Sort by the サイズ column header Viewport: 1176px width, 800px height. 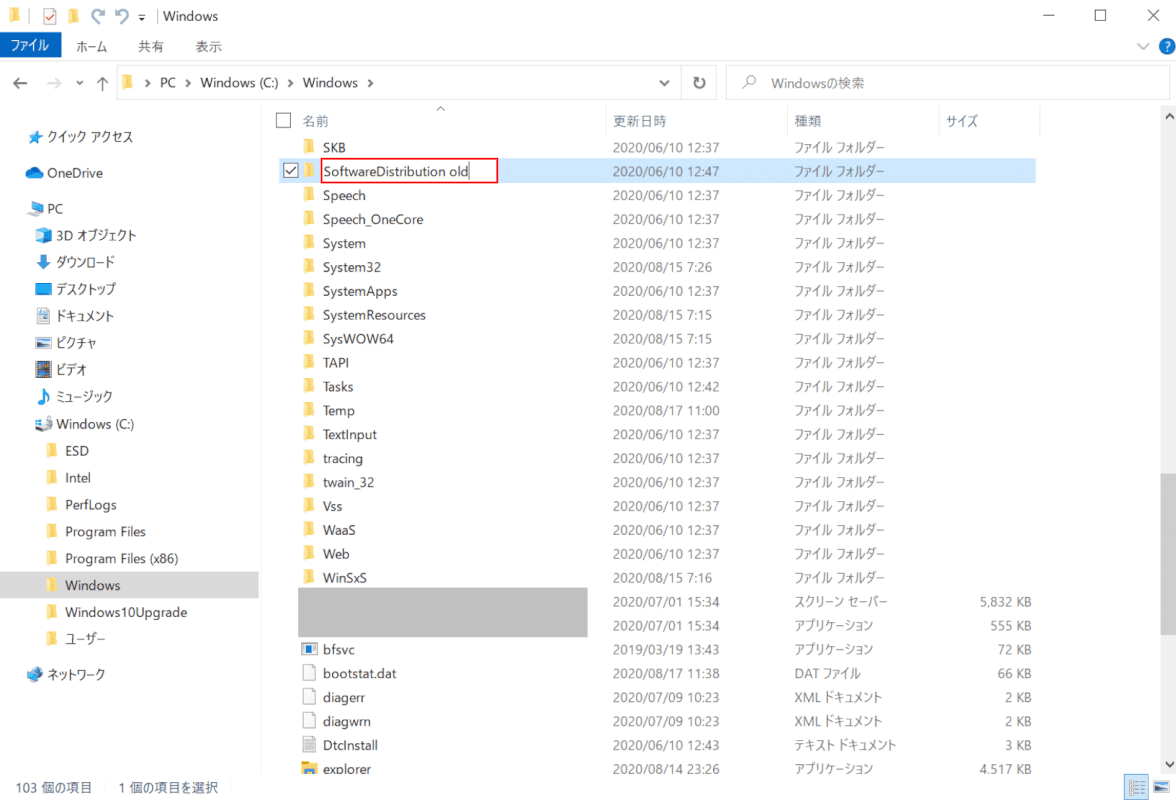coord(962,121)
